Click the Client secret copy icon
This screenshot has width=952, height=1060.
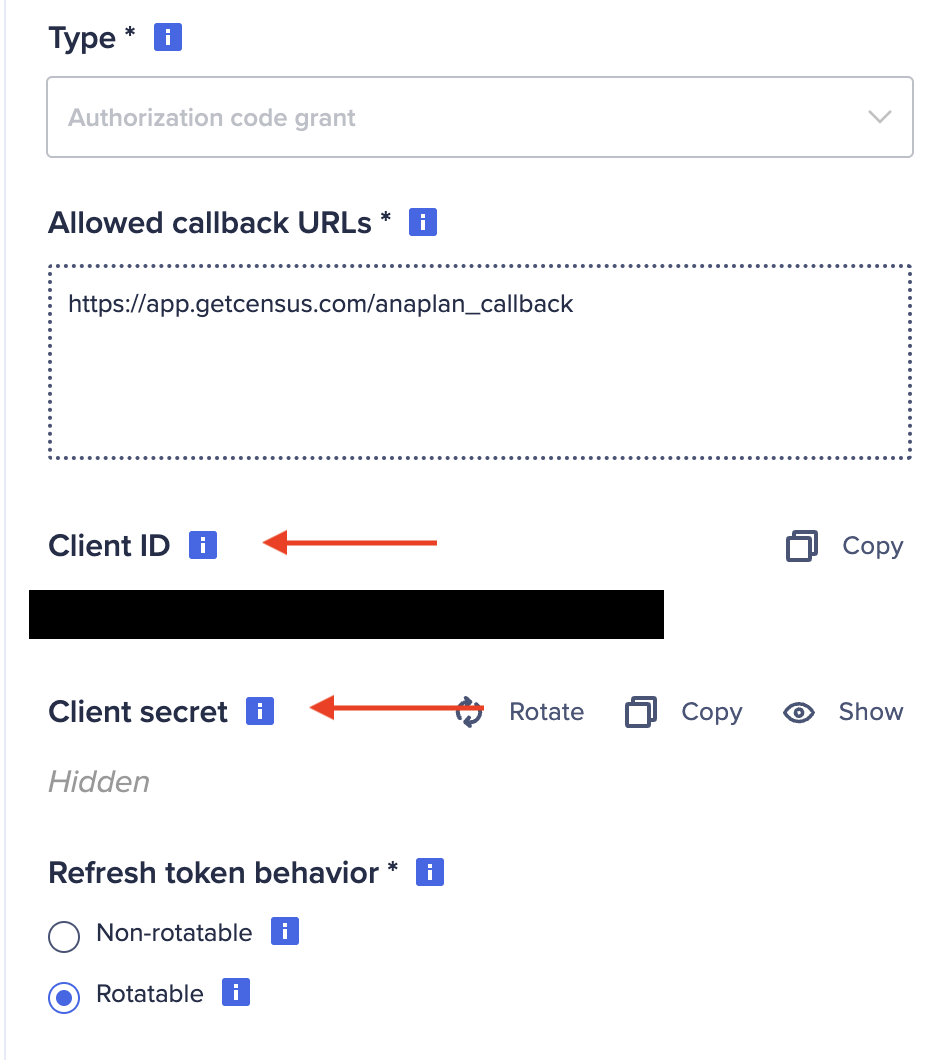(640, 712)
